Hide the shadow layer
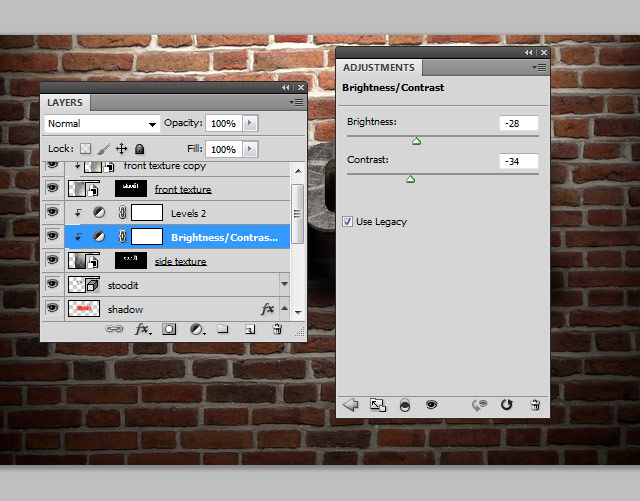The width and height of the screenshot is (640, 501). (x=52, y=307)
